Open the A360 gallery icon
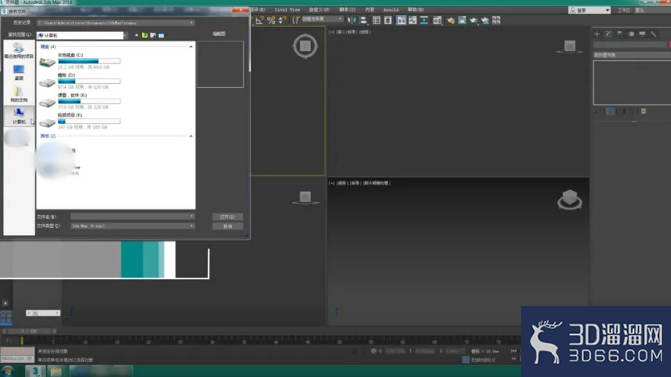Image resolution: width=671 pixels, height=377 pixels. tap(496, 20)
